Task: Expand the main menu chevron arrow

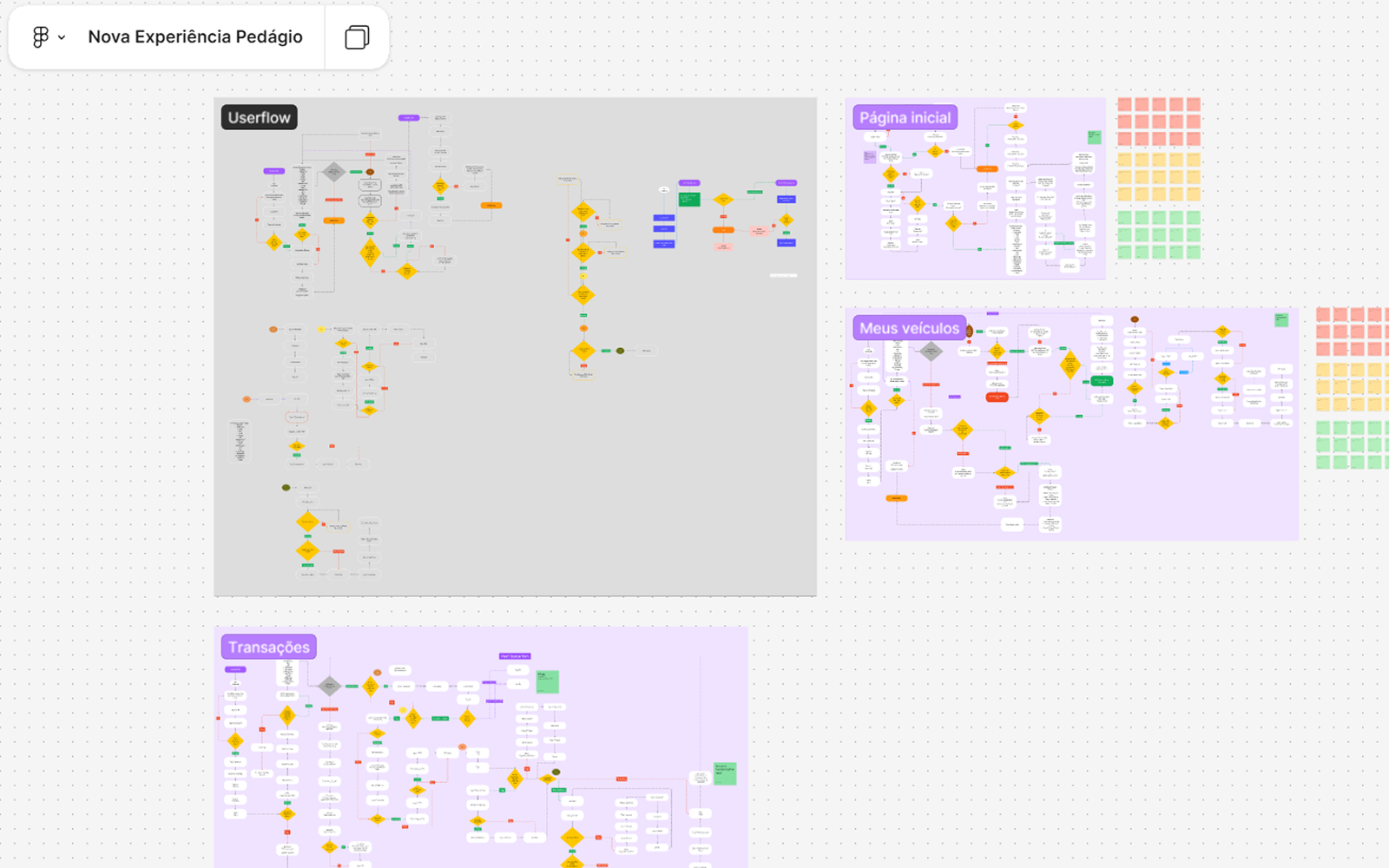Action: (x=62, y=37)
